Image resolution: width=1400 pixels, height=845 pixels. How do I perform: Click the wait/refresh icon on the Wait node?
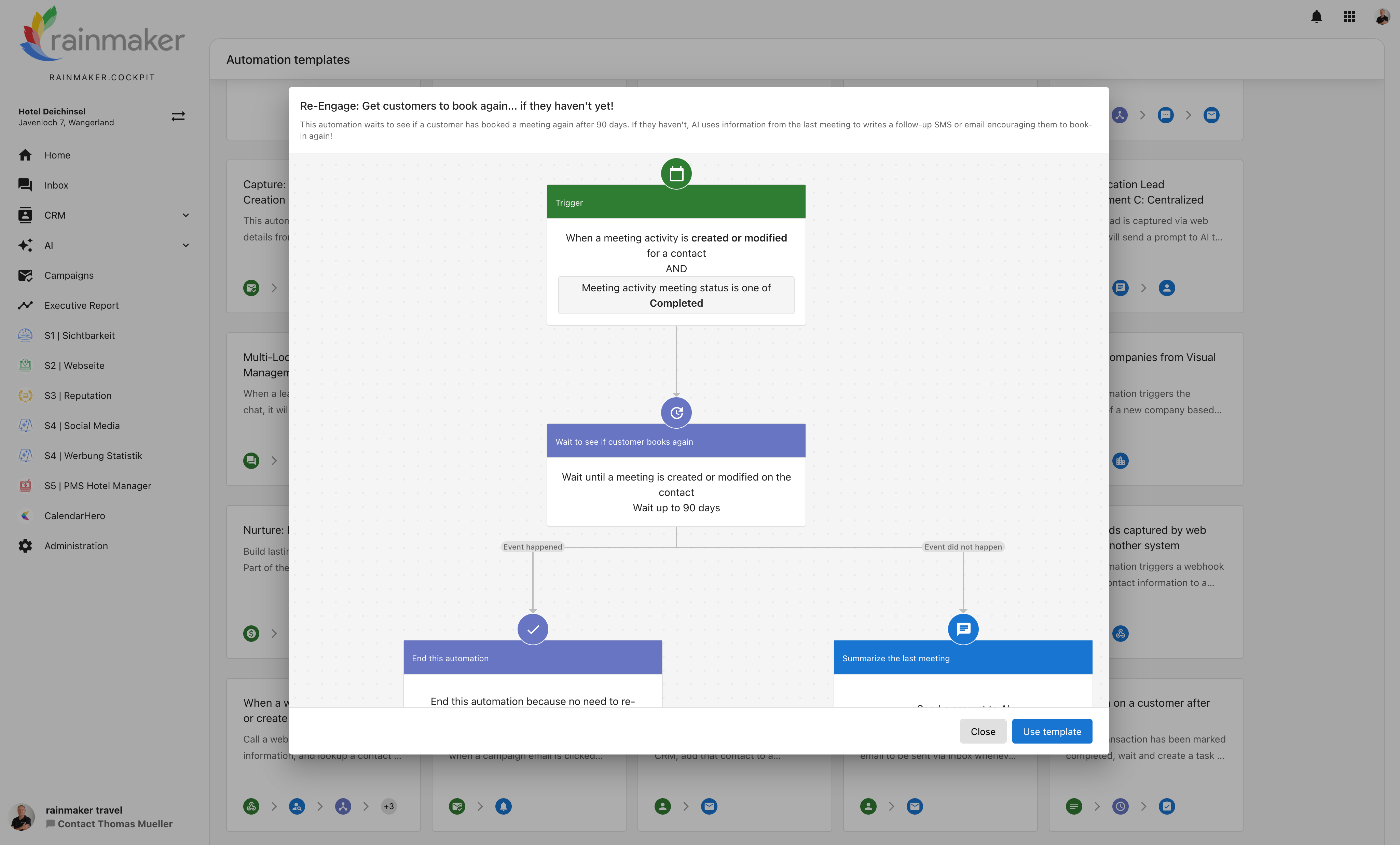(675, 413)
